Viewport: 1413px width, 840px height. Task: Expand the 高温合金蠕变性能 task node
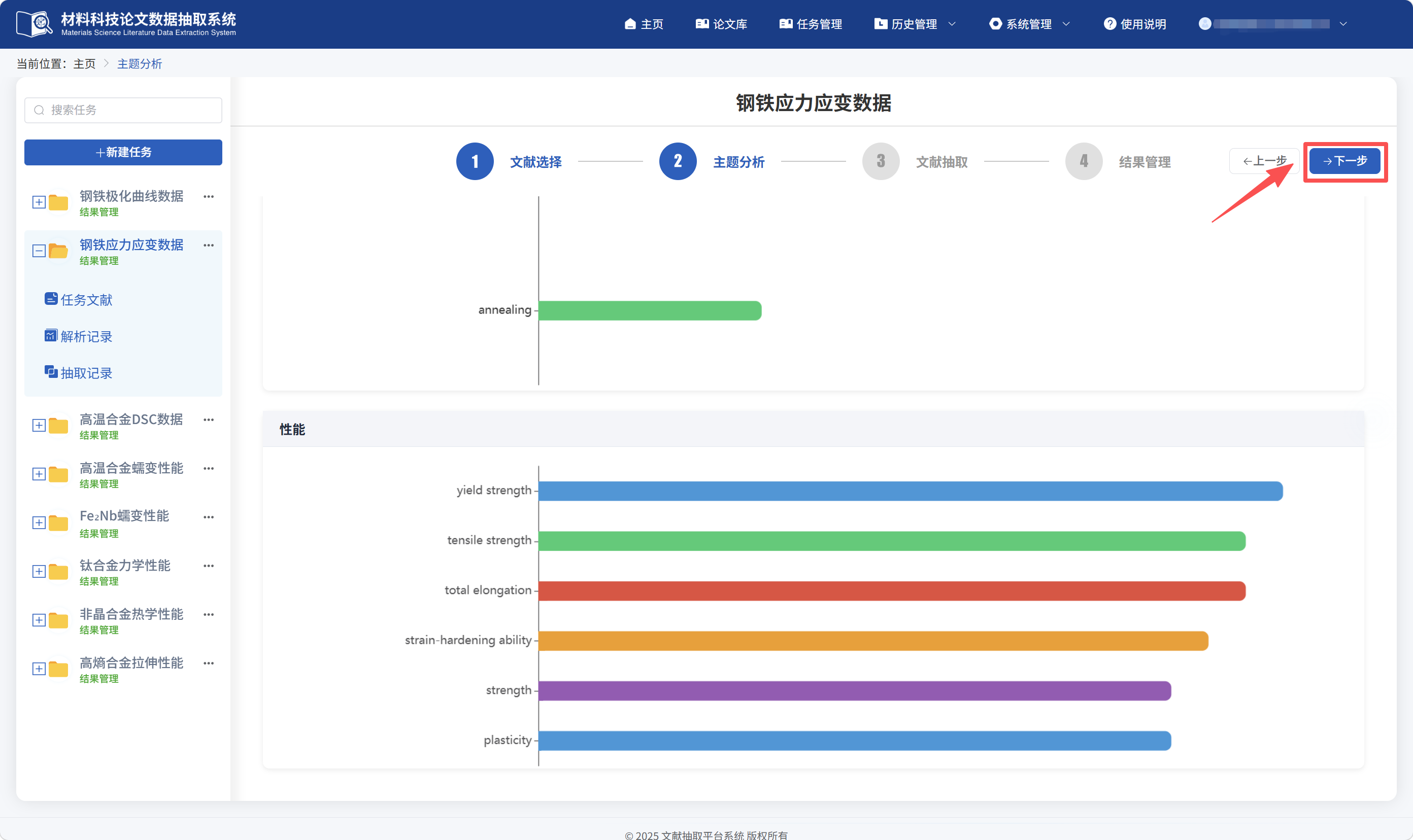pyautogui.click(x=39, y=474)
